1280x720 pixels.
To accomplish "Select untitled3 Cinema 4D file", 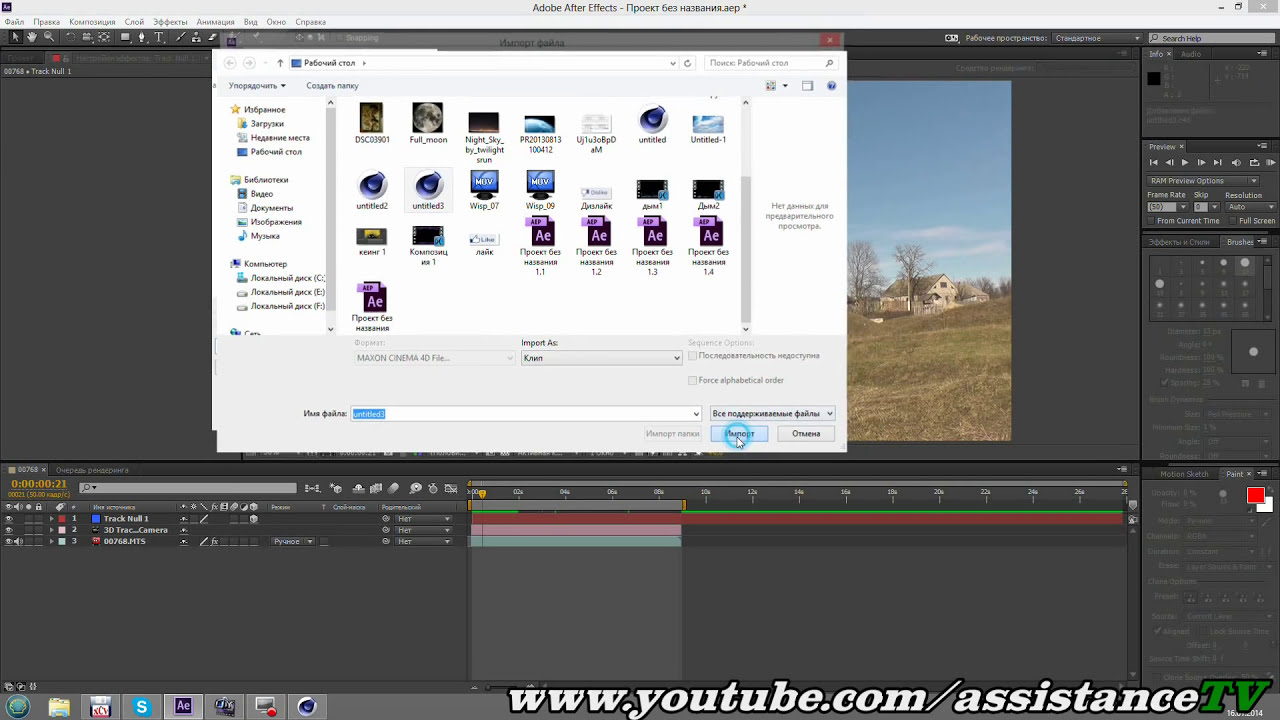I will [428, 190].
